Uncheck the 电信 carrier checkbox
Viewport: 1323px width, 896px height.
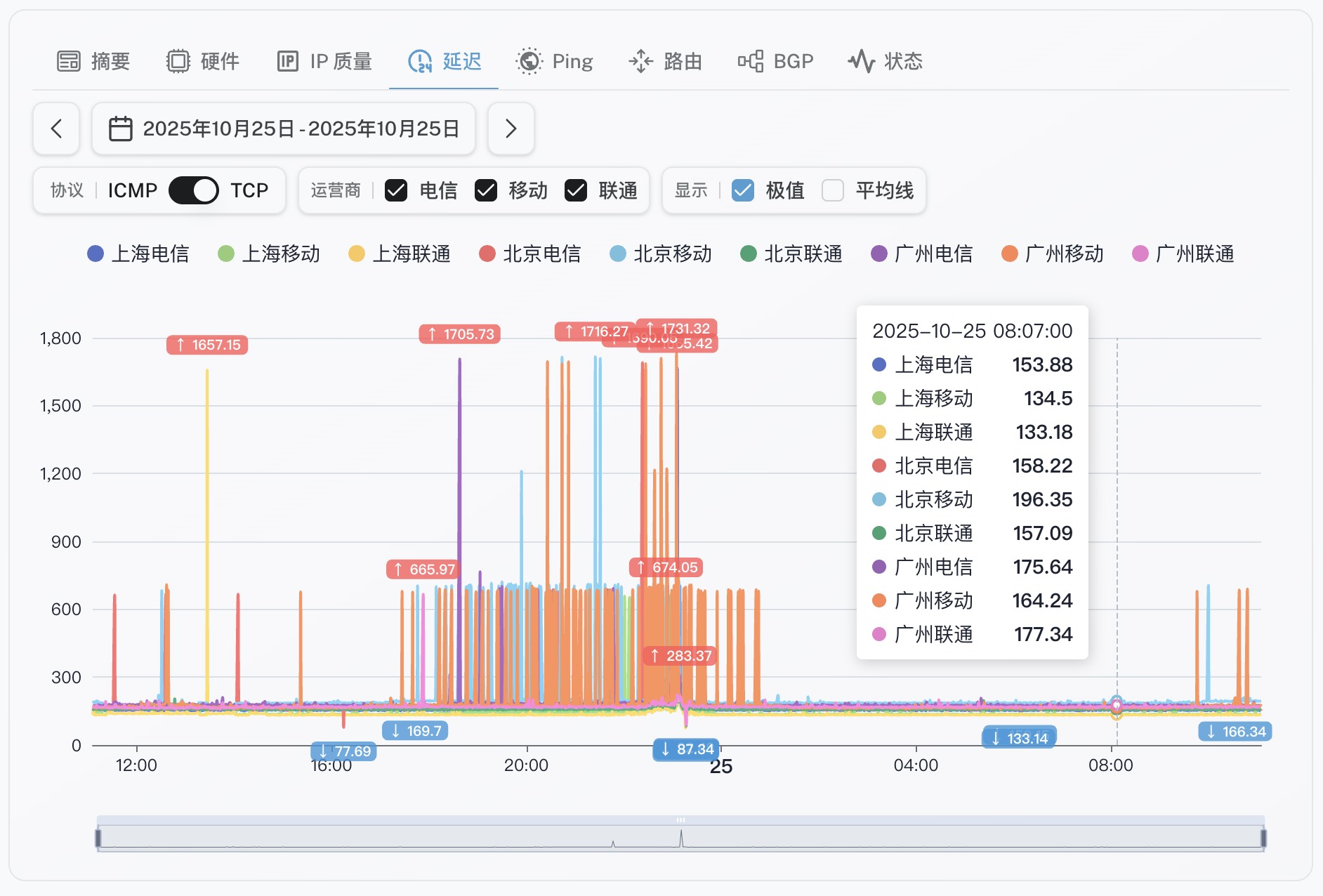[396, 190]
